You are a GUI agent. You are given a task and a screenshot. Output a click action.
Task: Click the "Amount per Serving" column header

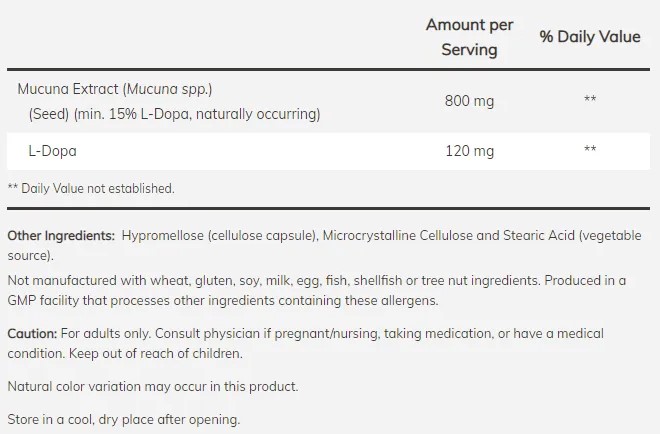[468, 37]
